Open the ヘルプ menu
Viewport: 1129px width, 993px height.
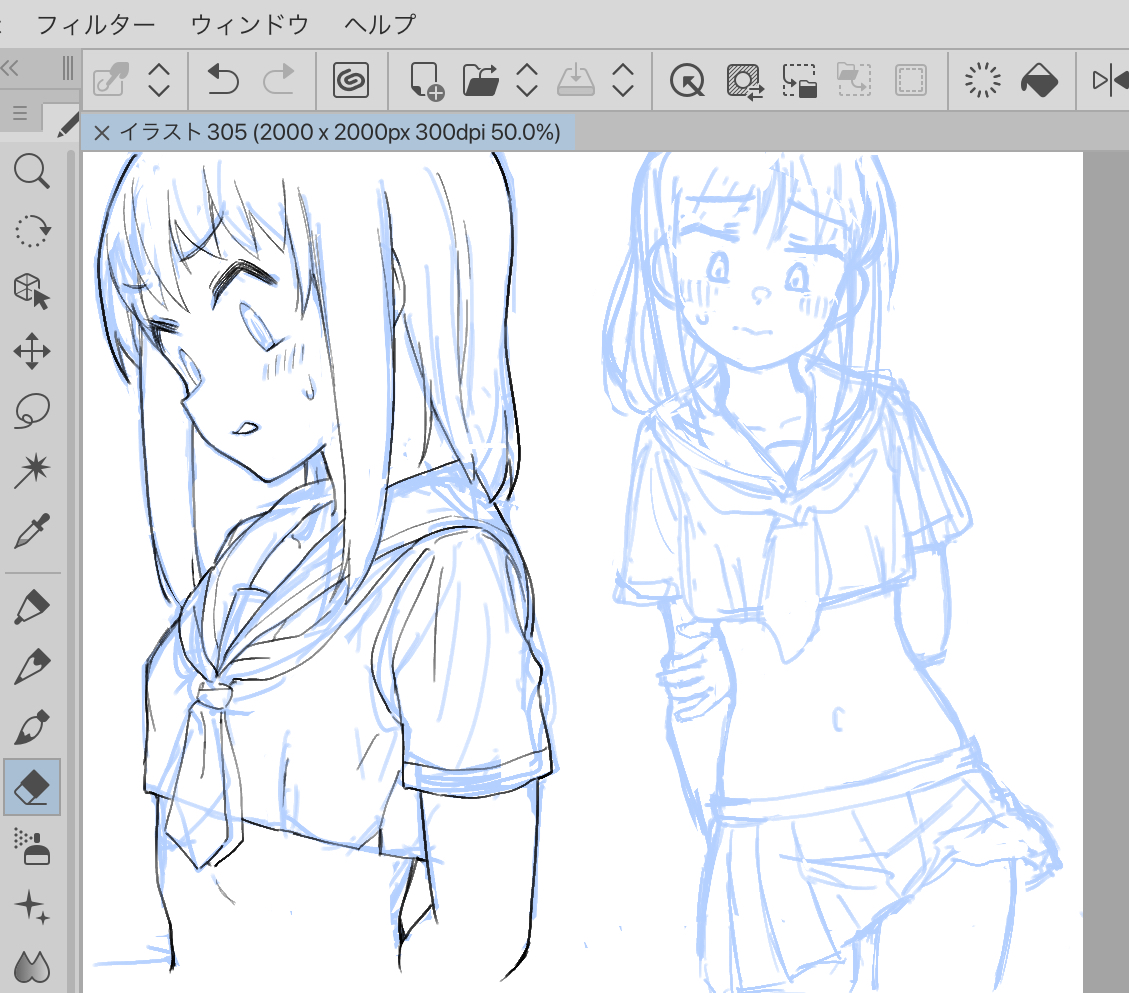click(x=379, y=25)
